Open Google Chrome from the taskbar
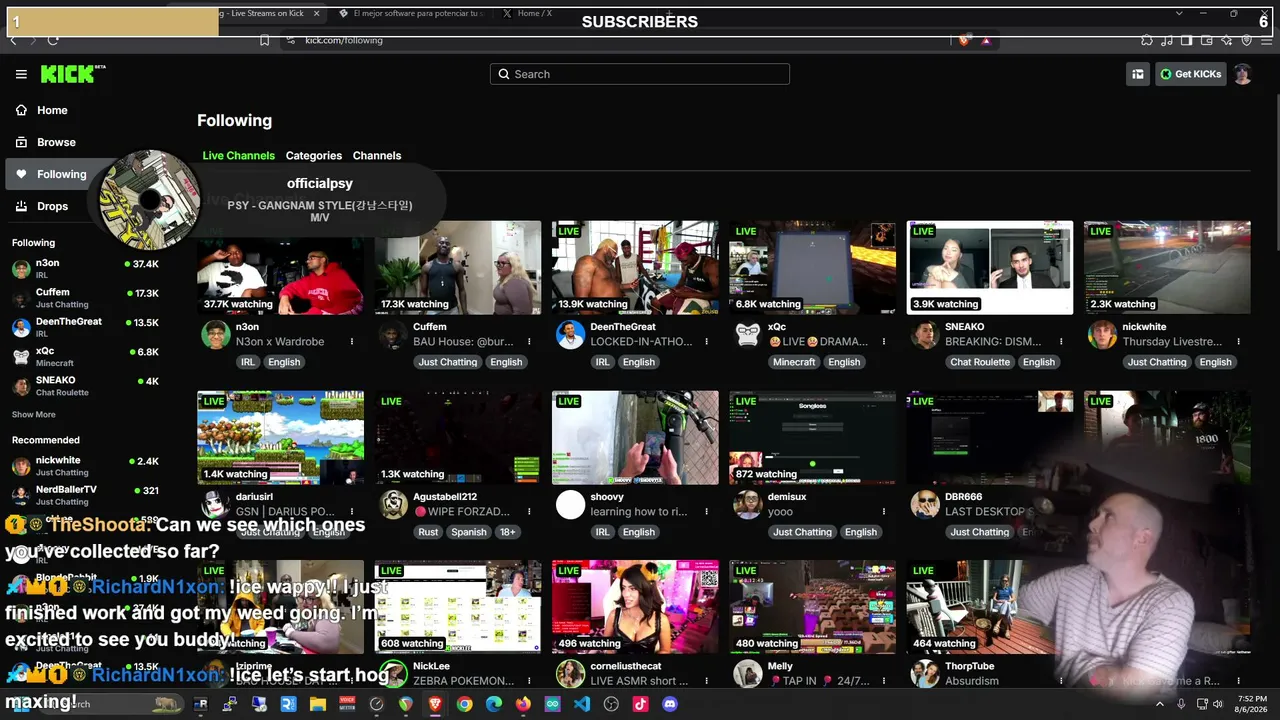Screen dimensions: 1280x720 (465, 704)
